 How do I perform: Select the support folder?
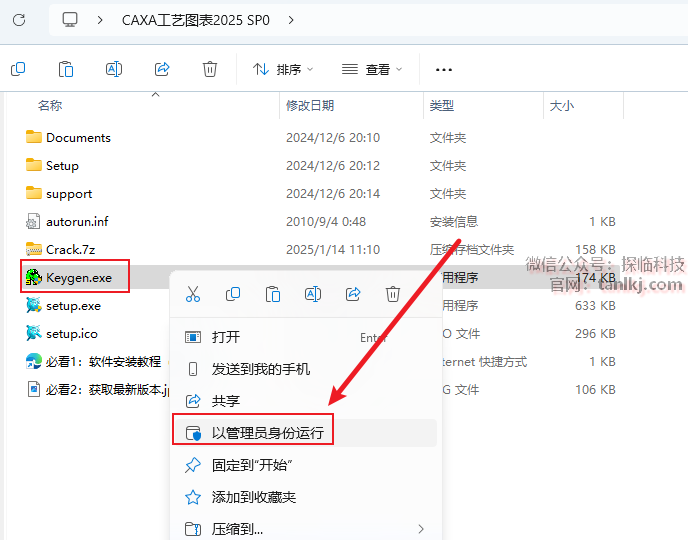(69, 194)
